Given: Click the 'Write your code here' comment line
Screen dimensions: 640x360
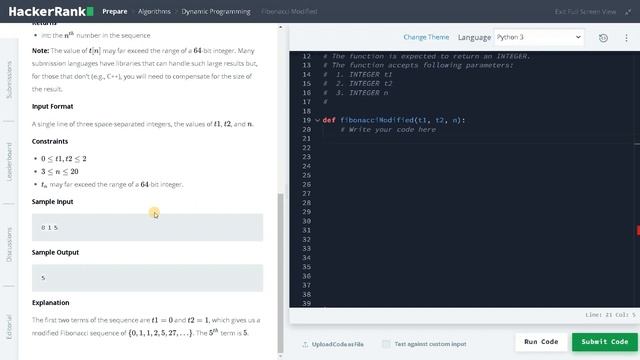Looking at the screenshot, I should 388,129.
